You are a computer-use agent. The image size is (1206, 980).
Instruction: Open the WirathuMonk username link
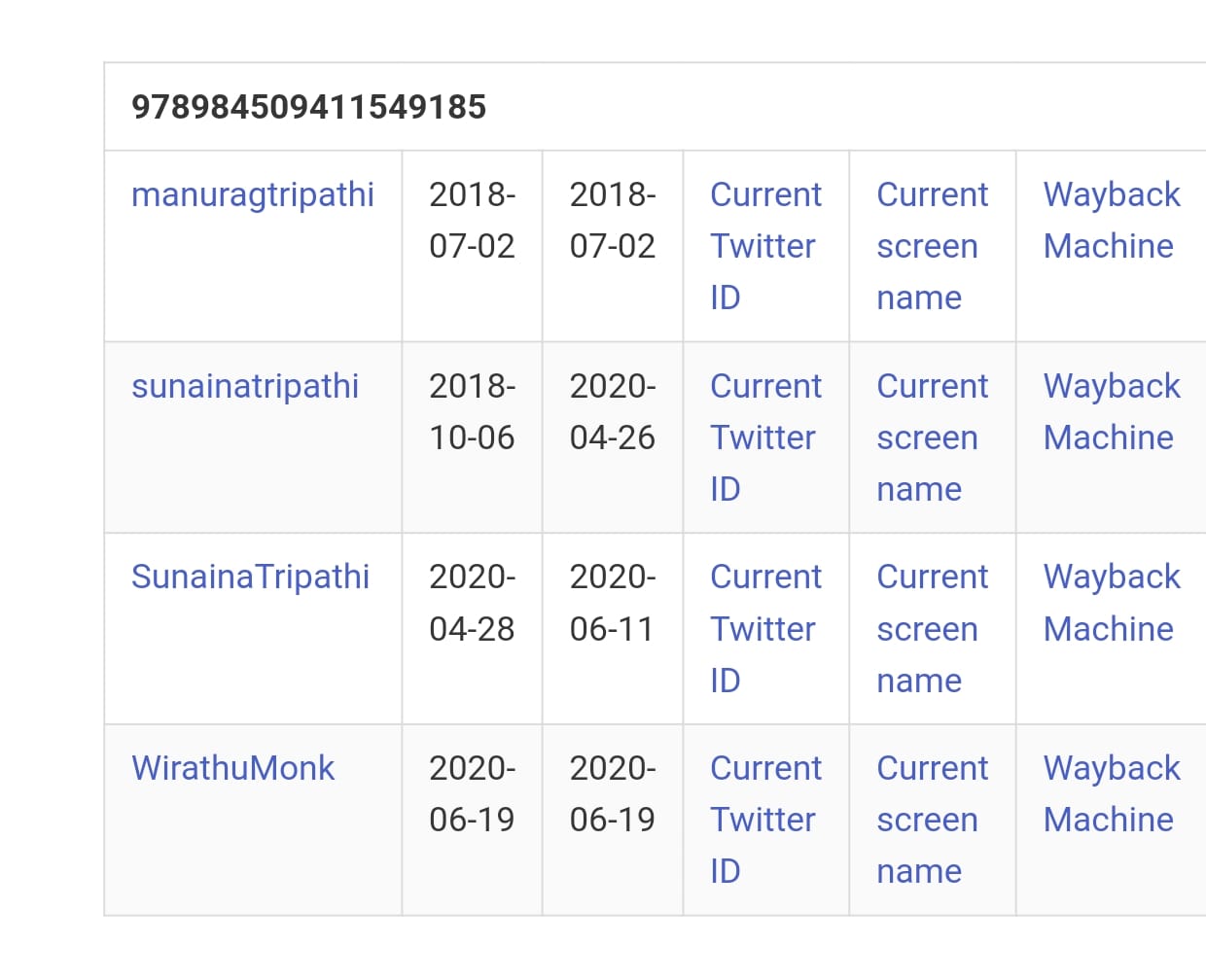click(232, 768)
